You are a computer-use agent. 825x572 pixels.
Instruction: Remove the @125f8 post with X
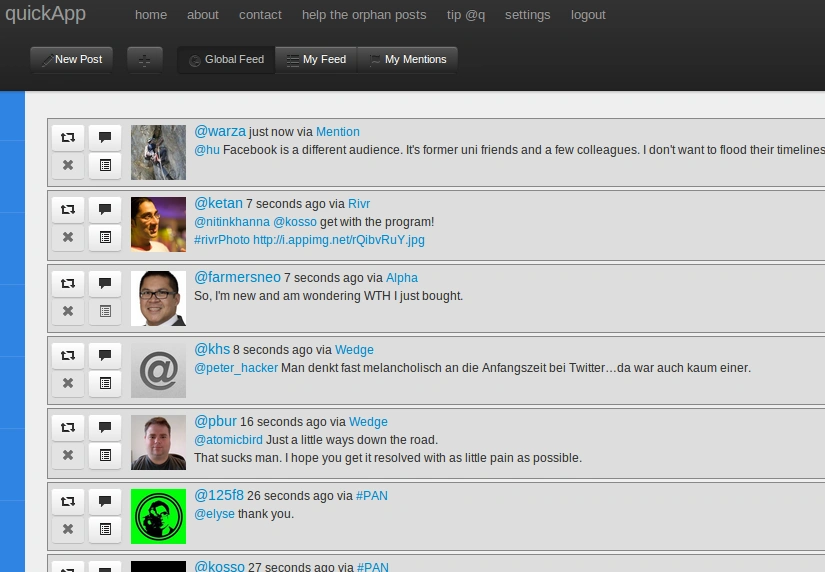tap(68, 530)
